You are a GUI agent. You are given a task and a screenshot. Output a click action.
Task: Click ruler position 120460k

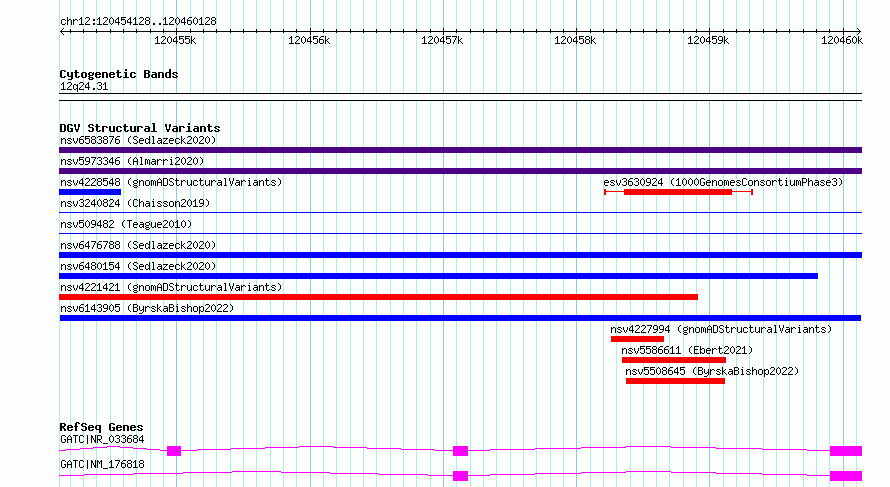842,40
